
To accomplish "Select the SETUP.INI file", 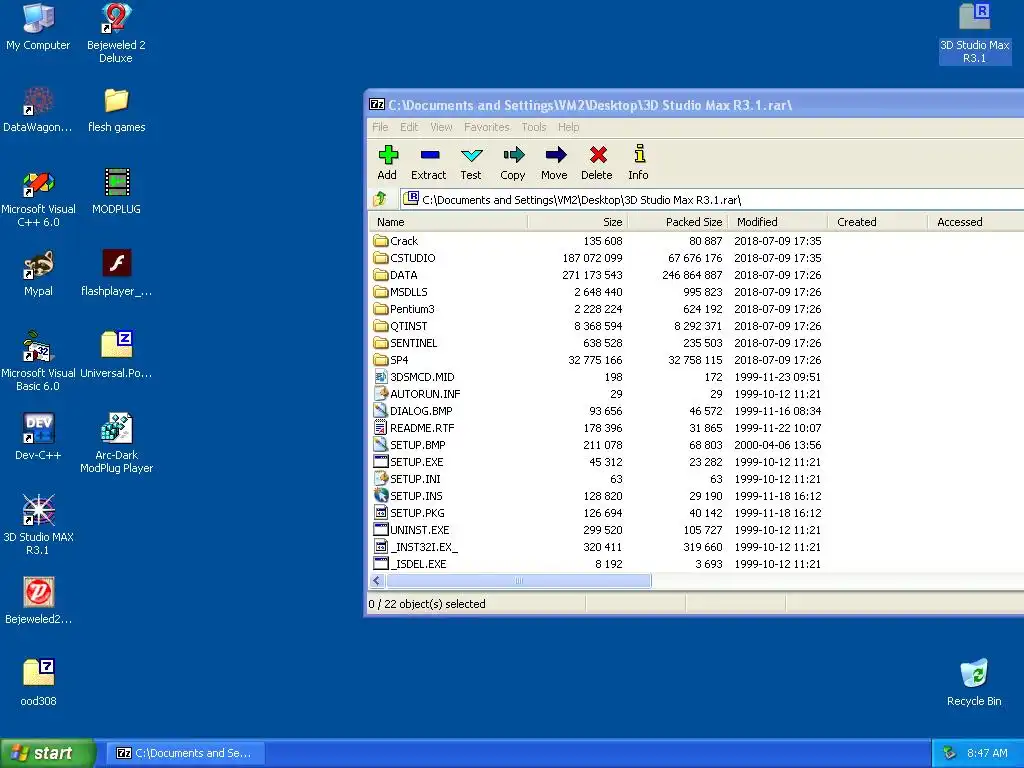I will [407, 479].
